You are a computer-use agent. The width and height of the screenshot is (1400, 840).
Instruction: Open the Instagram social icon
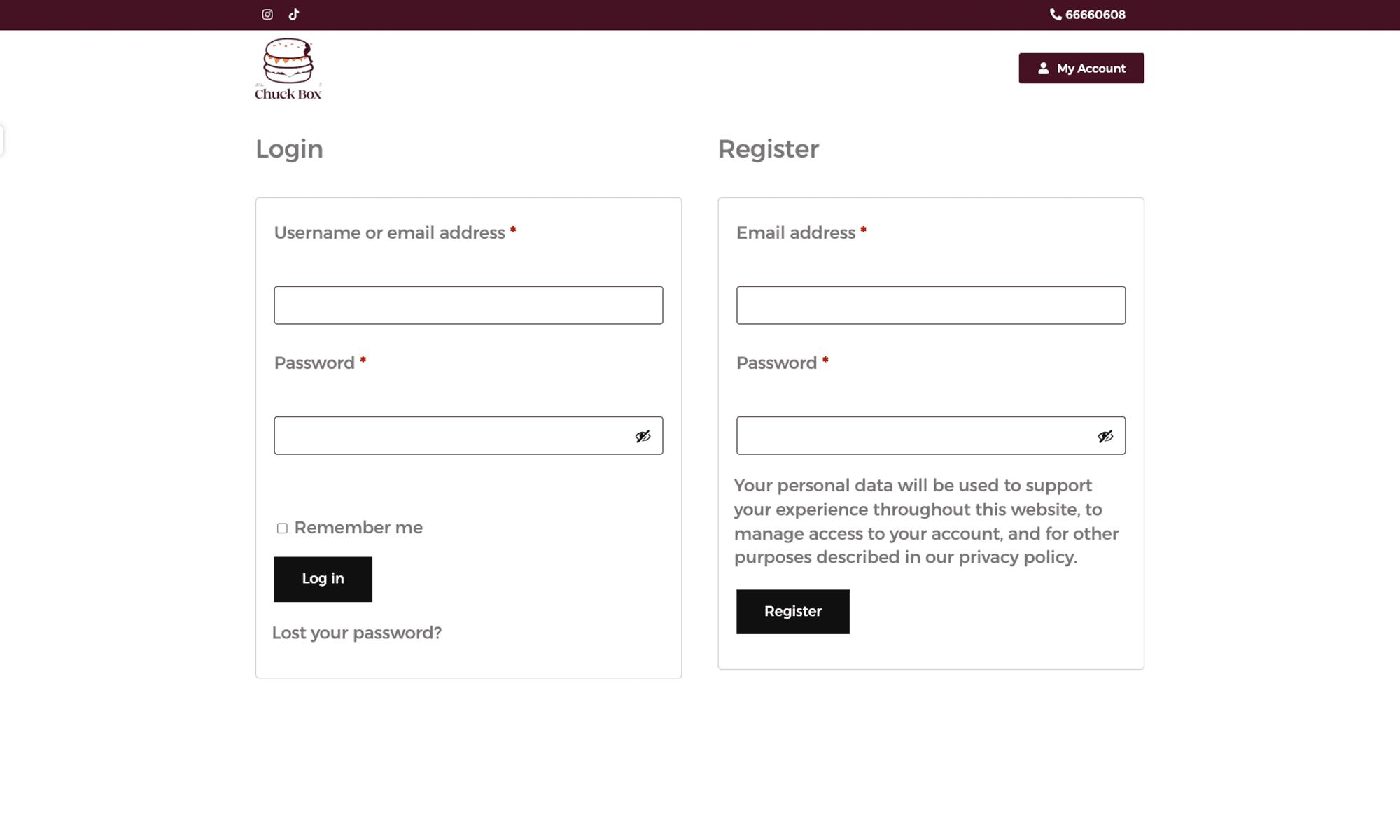[267, 15]
